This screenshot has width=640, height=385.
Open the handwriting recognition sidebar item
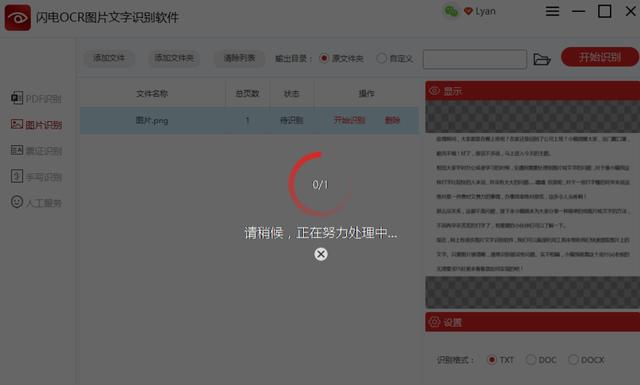coord(36,177)
